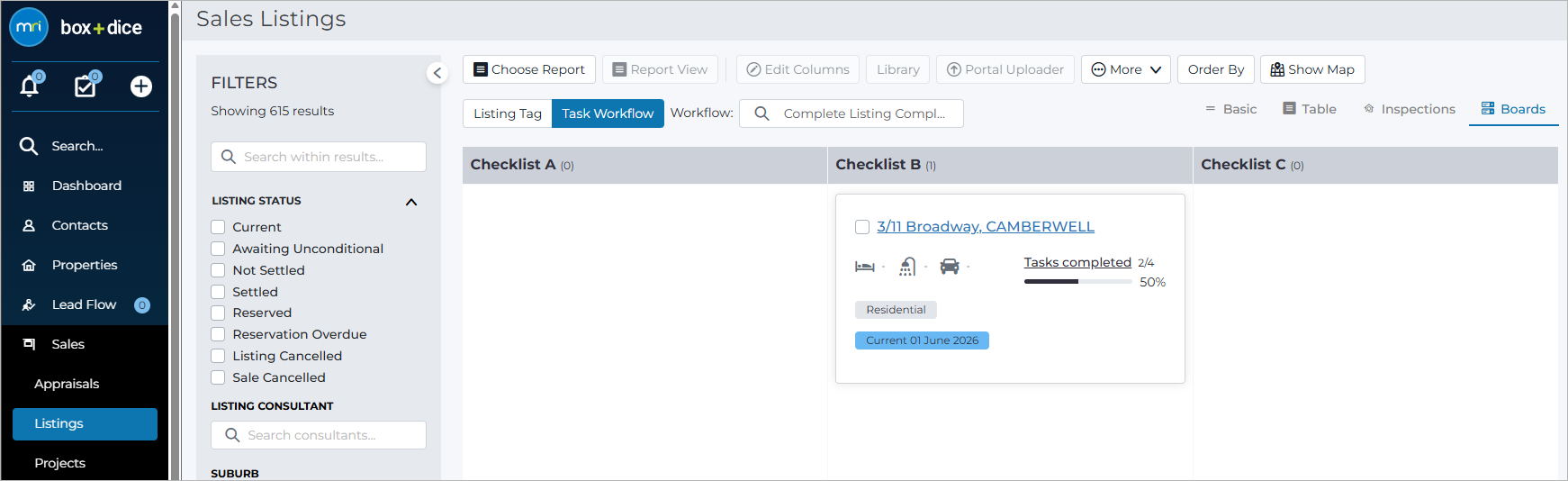Viewport: 1568px width, 481px height.
Task: Open the Order By options
Action: point(1216,69)
